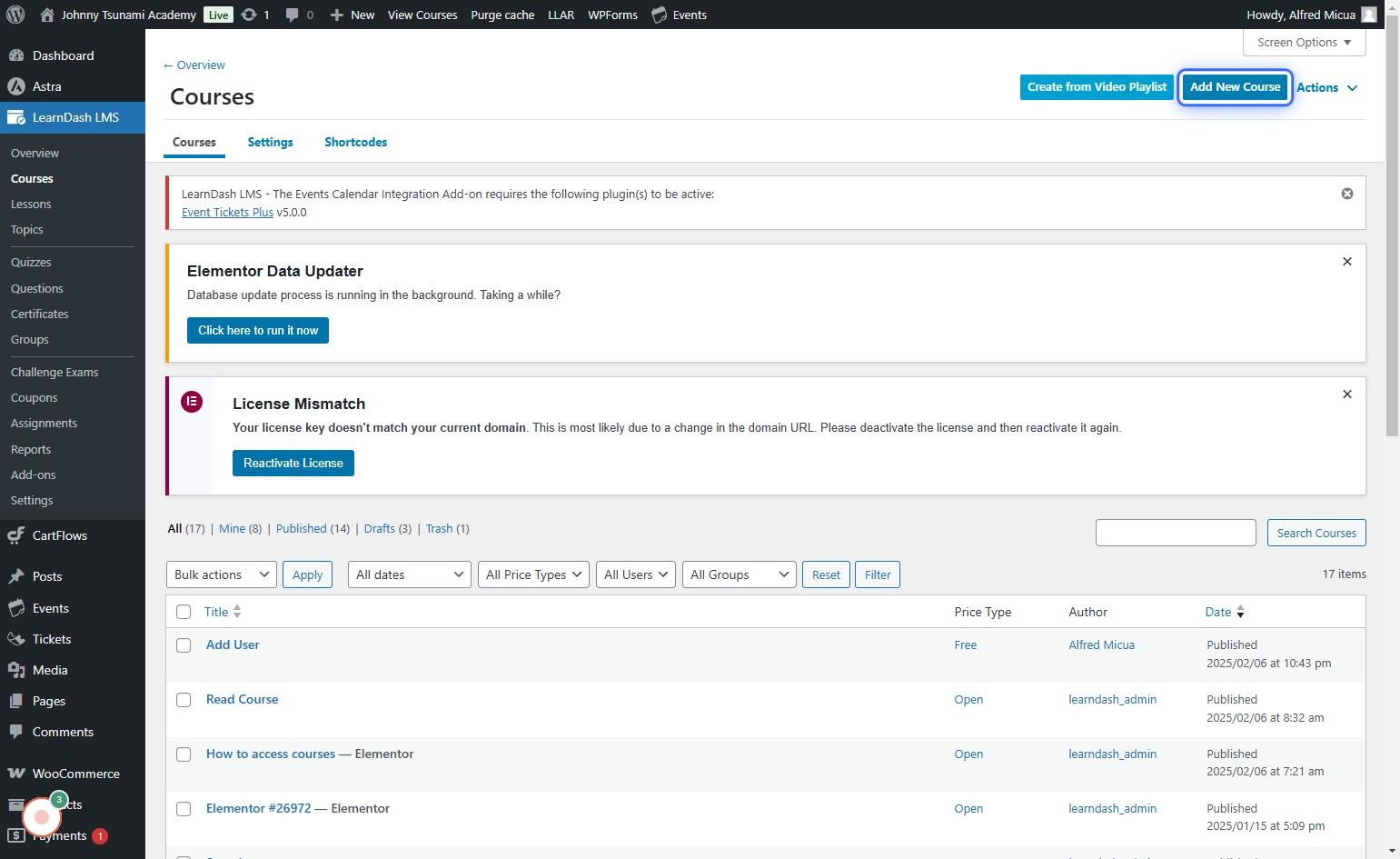Switch to the Shortcodes tab
This screenshot has height=859, width=1400.
[355, 142]
